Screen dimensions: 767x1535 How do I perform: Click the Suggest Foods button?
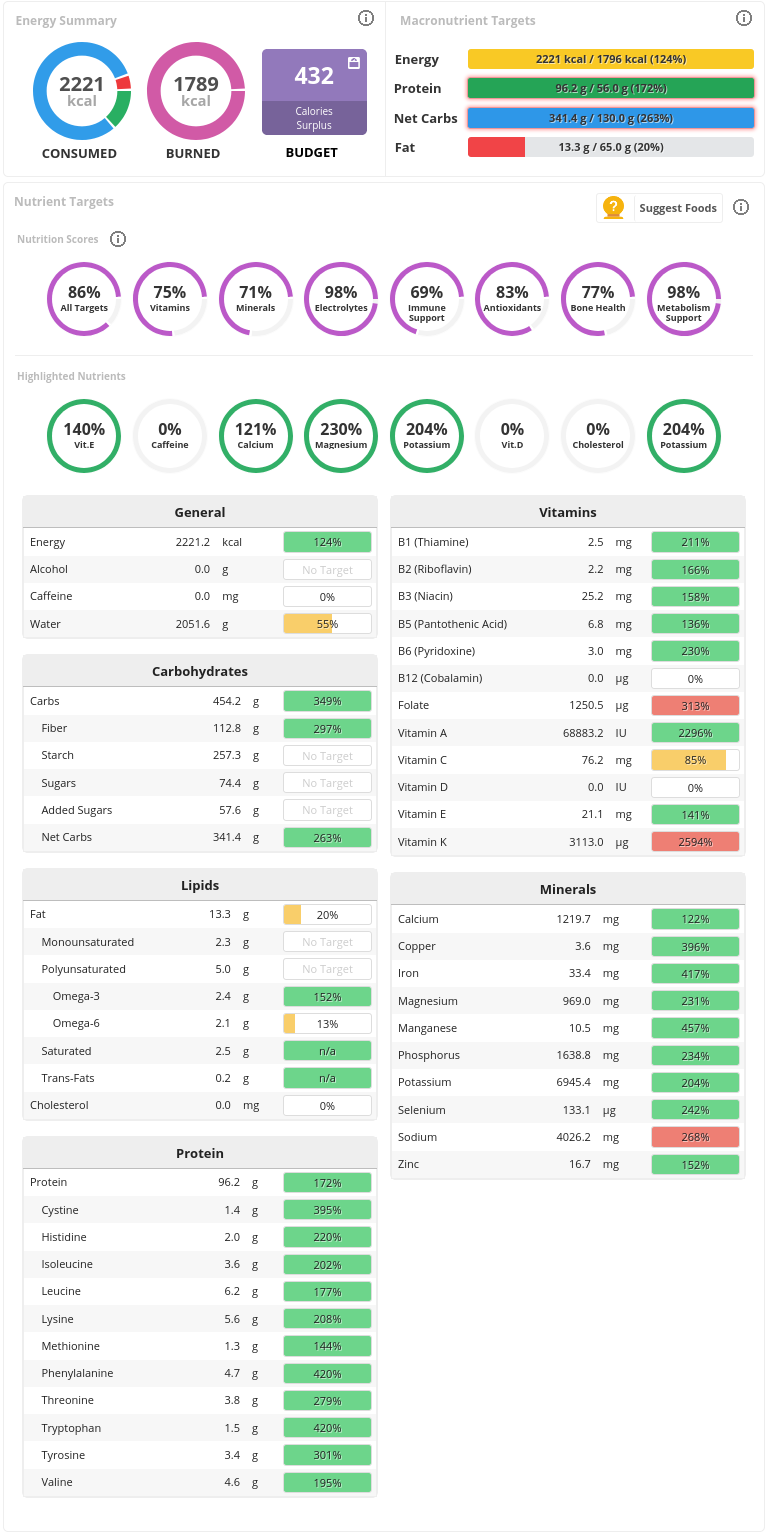(x=660, y=208)
